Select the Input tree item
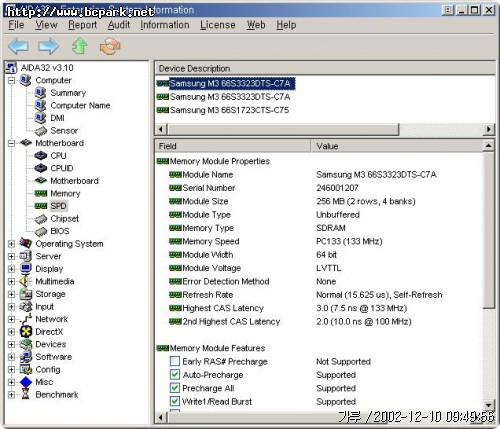Image resolution: width=500 pixels, height=429 pixels. pos(44,307)
